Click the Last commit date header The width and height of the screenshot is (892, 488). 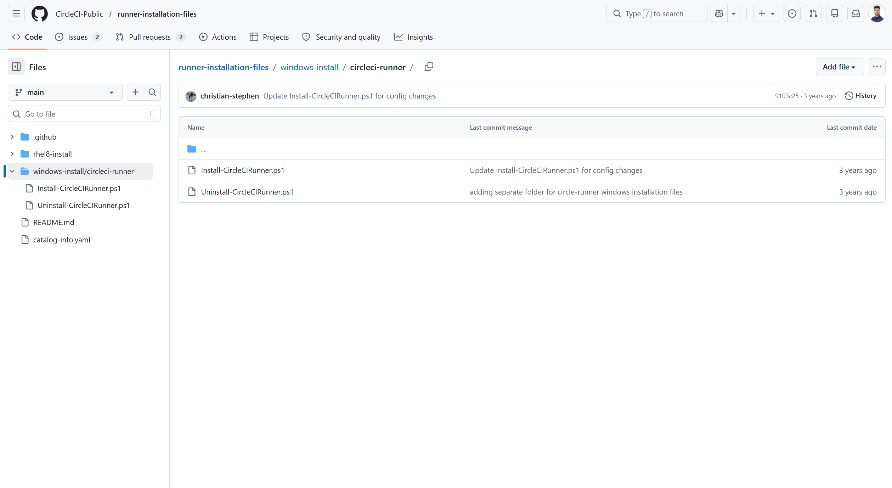click(851, 127)
